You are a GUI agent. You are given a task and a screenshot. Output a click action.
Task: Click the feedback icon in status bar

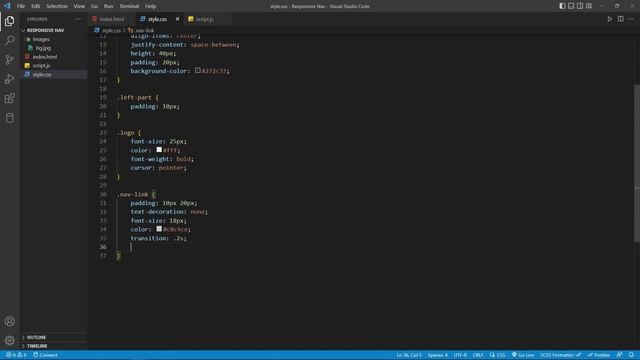[x=620, y=355]
